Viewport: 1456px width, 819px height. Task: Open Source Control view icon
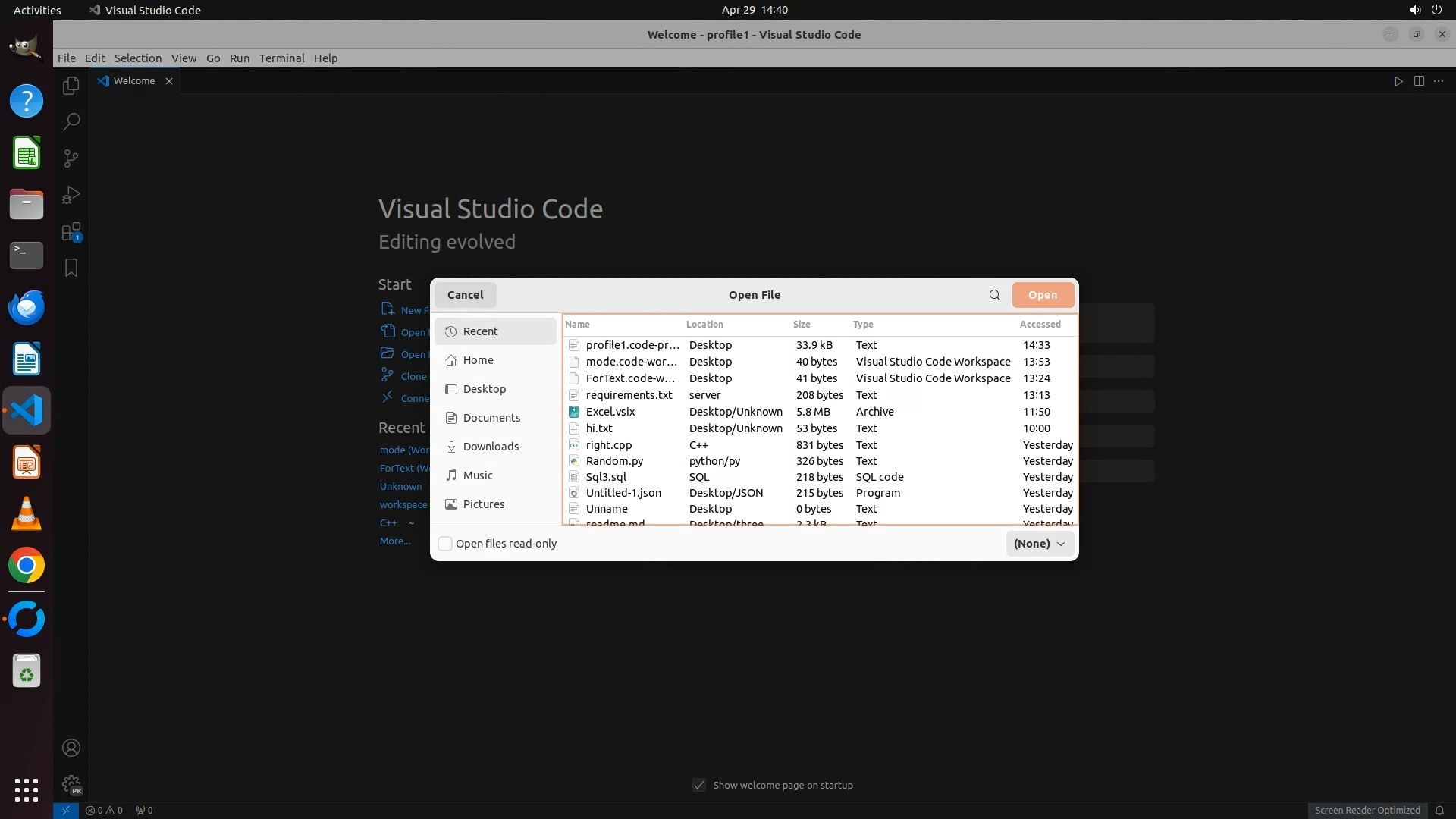(71, 158)
